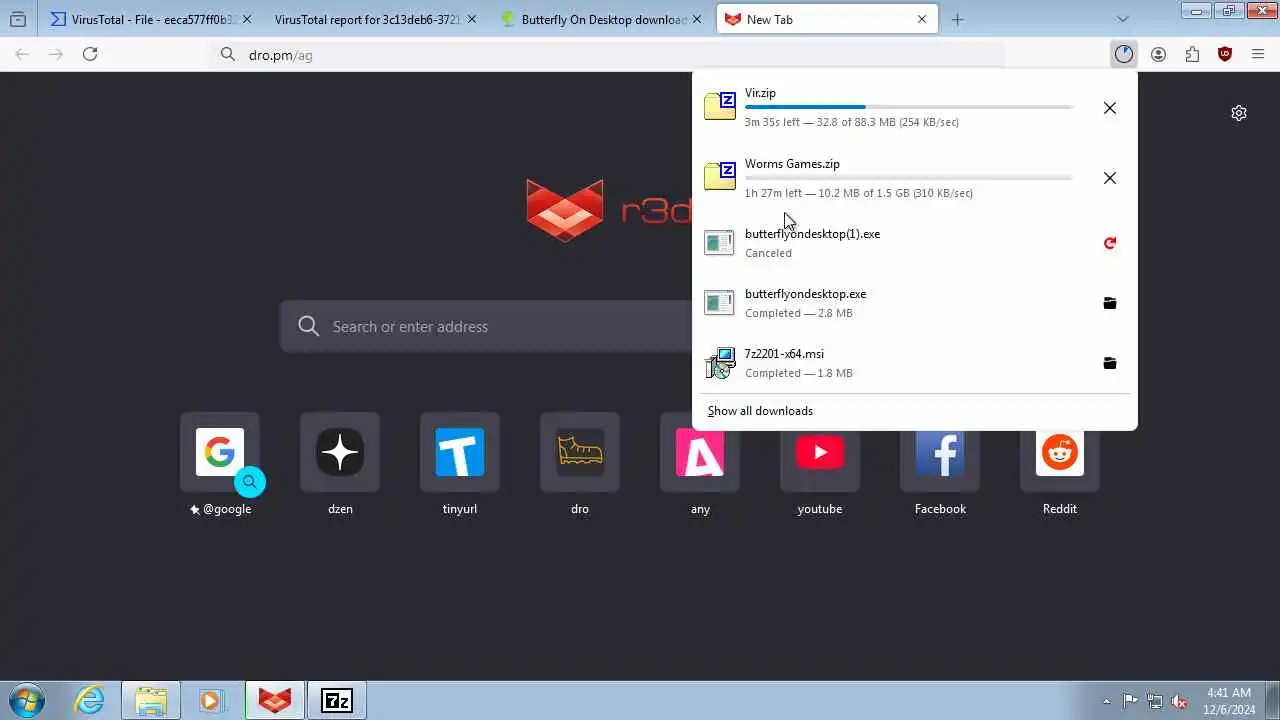Screen dimensions: 1280x720
Task: Open the recent browsing sidebar icon
Action: point(18,19)
